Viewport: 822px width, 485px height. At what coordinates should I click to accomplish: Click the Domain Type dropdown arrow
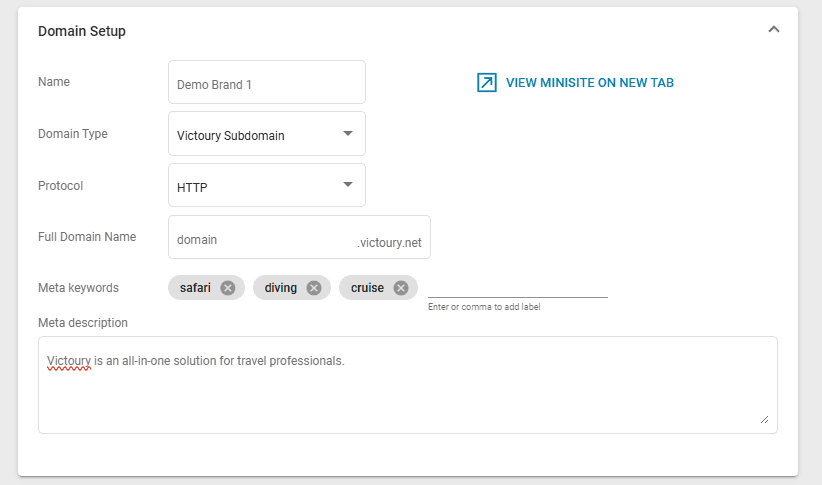347,133
